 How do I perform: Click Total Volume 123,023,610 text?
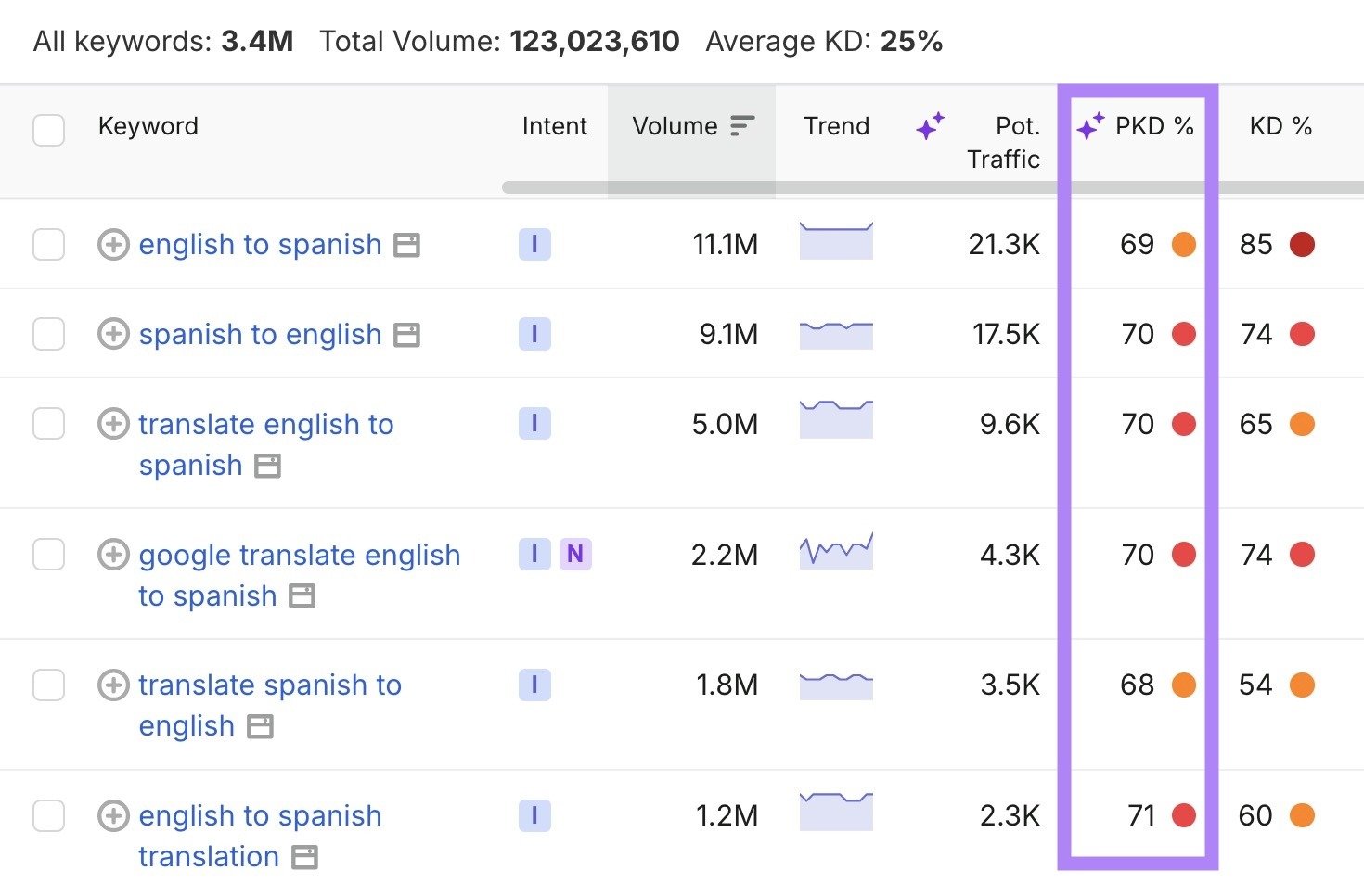coord(499,42)
